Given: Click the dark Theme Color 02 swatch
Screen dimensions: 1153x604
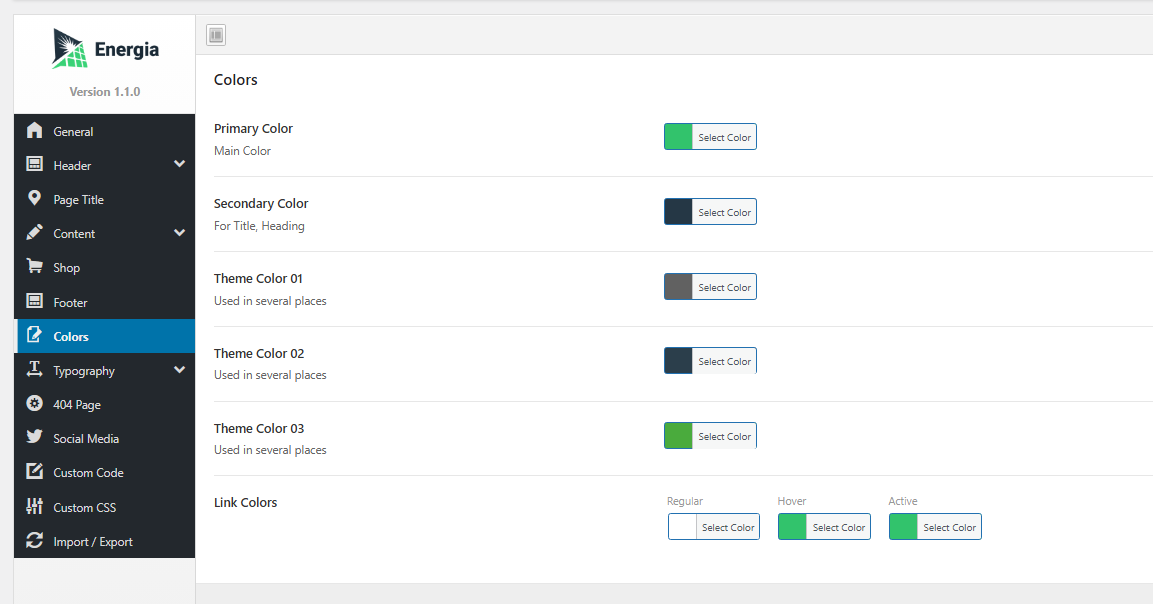Looking at the screenshot, I should [x=679, y=361].
